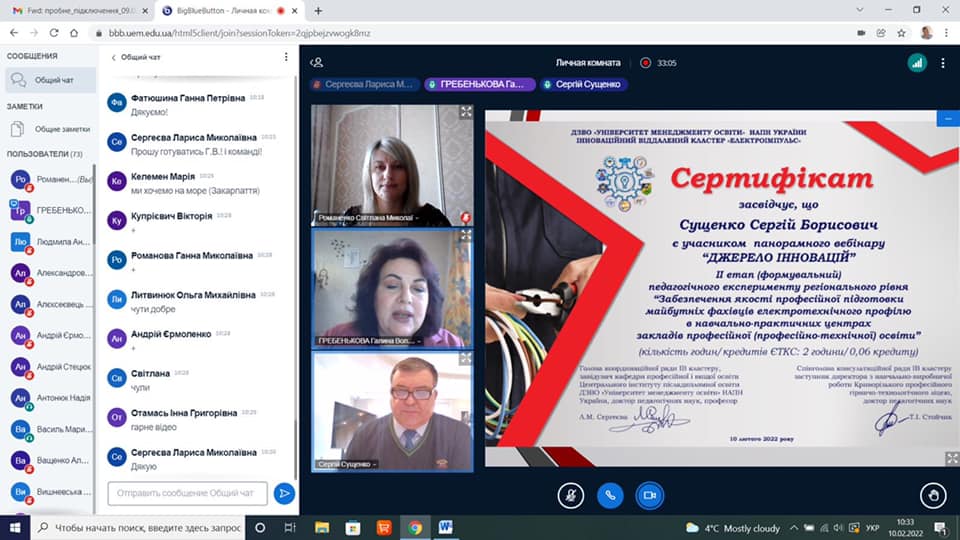Toggle the user list panel icon
Screen dimensions: 960x540
point(317,62)
